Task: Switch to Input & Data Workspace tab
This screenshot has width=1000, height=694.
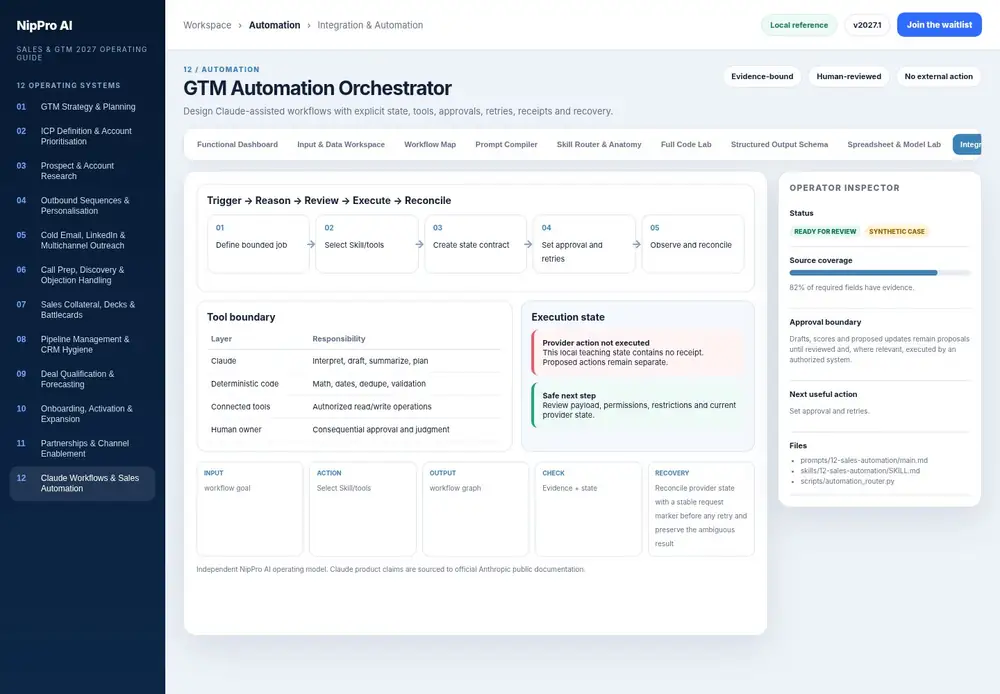Action: tap(341, 145)
